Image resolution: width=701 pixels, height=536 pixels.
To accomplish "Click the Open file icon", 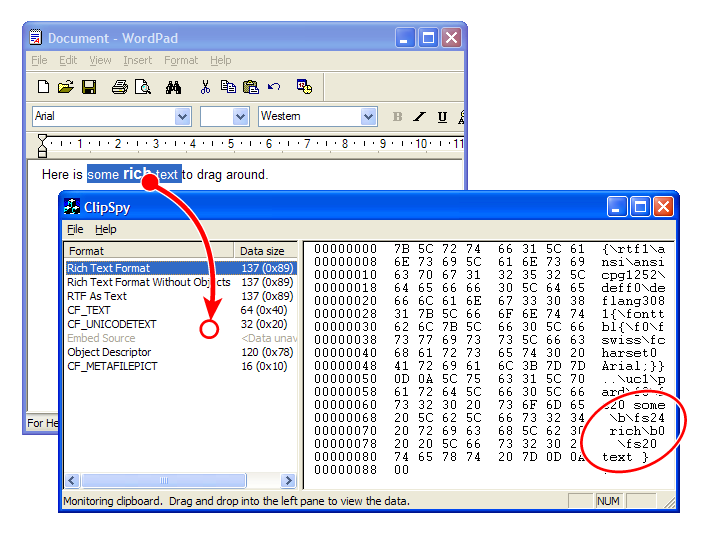I will pos(66,87).
